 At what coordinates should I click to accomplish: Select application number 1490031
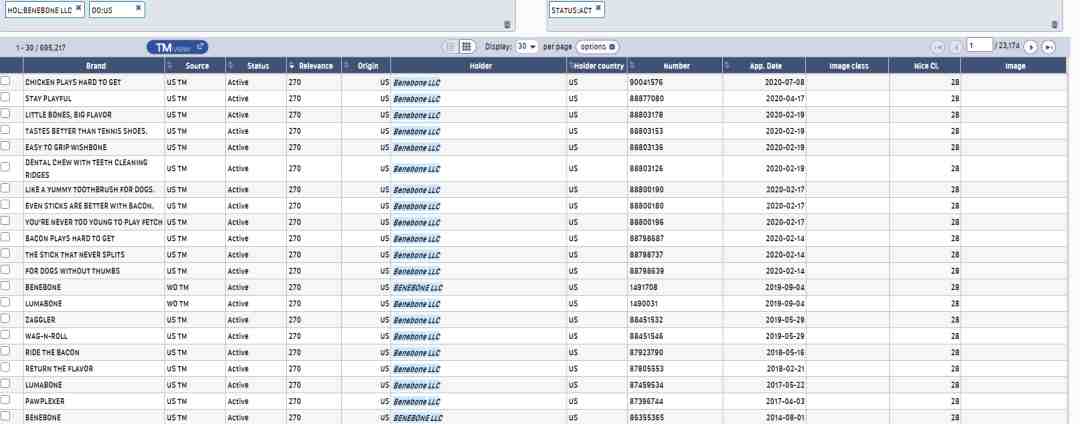643,304
